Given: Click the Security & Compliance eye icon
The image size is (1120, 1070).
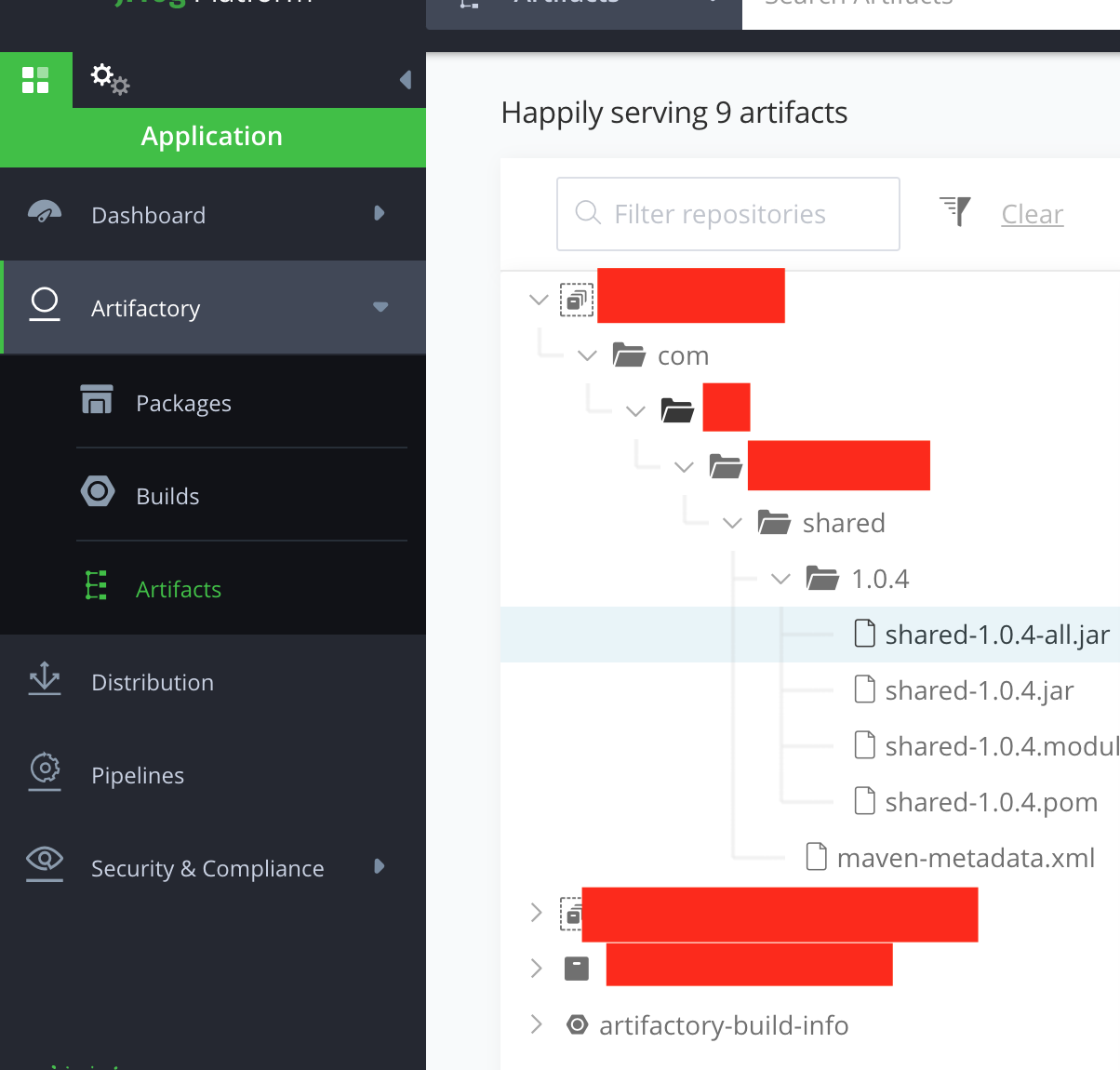Looking at the screenshot, I should (45, 863).
